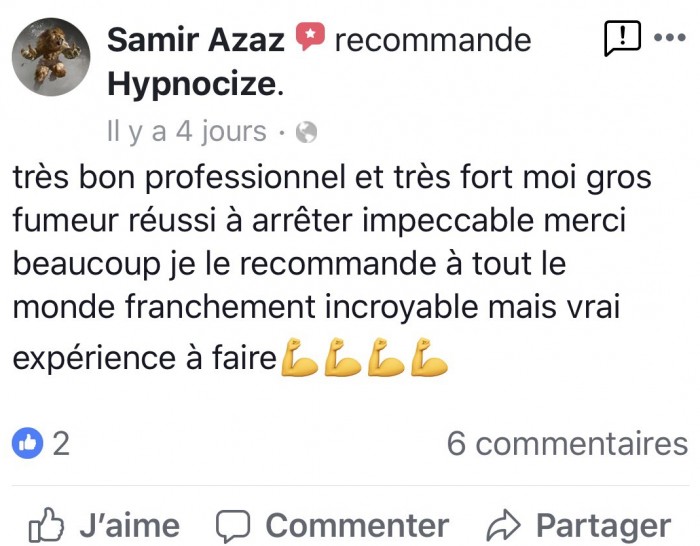Screen dimensions: 700x546
Task: Like the post with J'aime
Action: coord(104,525)
